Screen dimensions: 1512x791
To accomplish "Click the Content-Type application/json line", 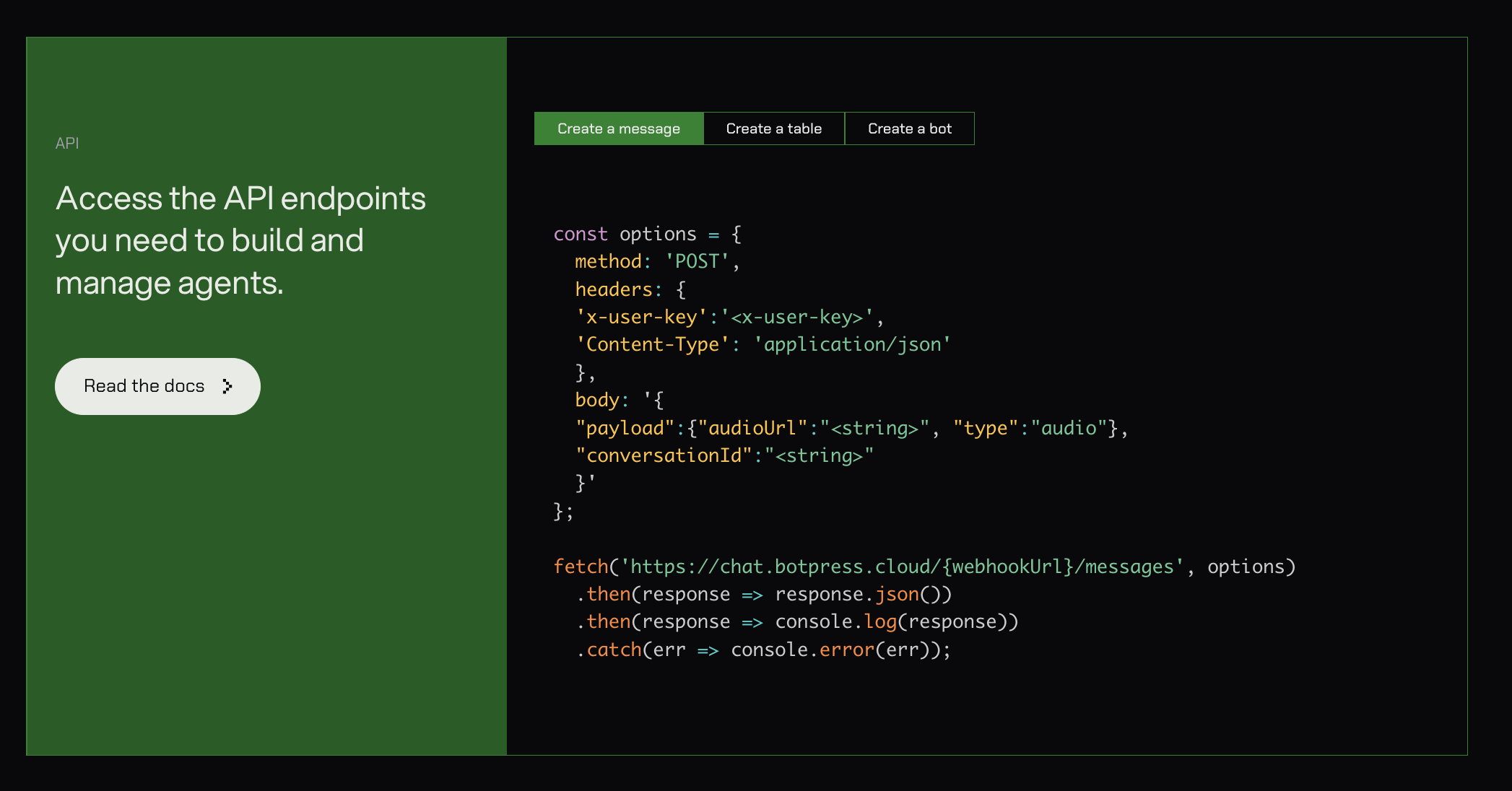I will tap(762, 344).
